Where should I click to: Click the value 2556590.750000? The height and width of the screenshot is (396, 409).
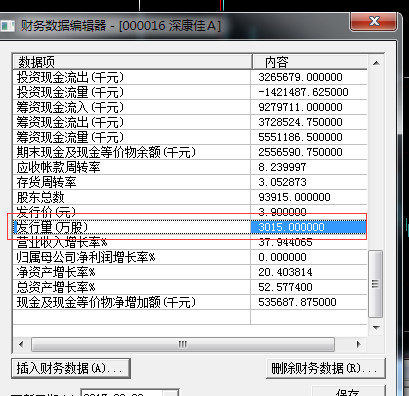tap(300, 152)
